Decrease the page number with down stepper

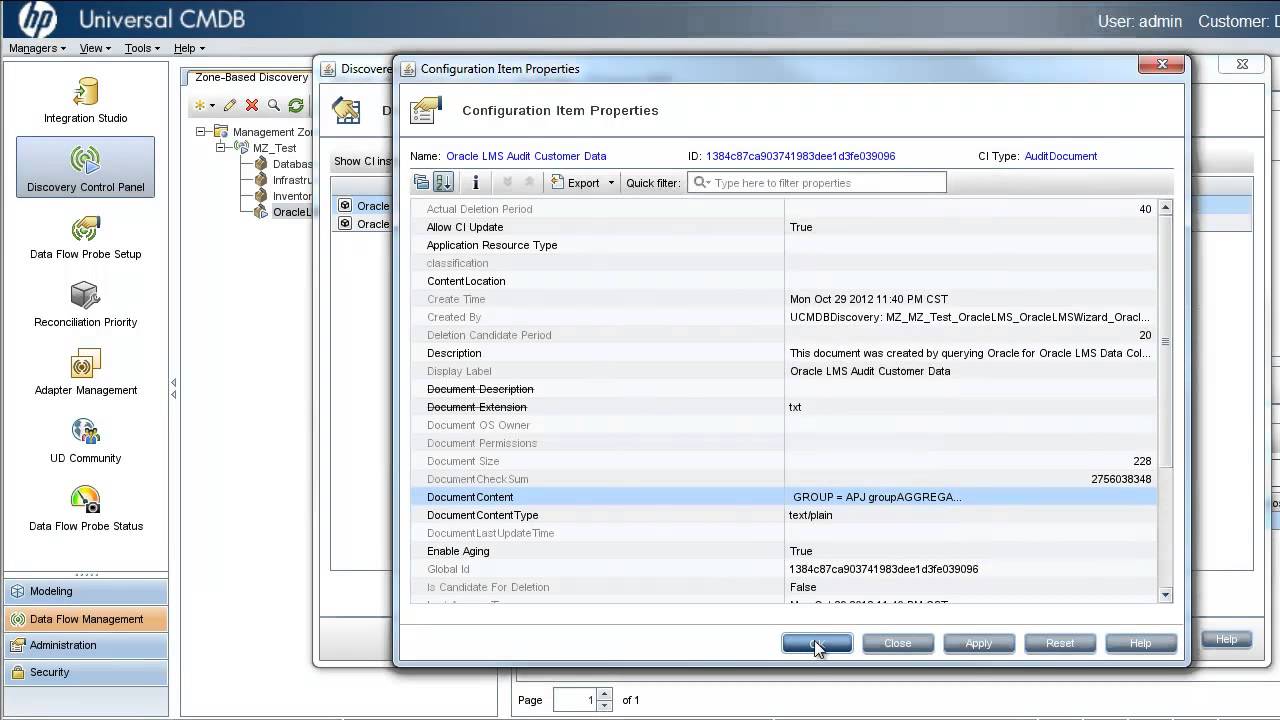pyautogui.click(x=604, y=706)
